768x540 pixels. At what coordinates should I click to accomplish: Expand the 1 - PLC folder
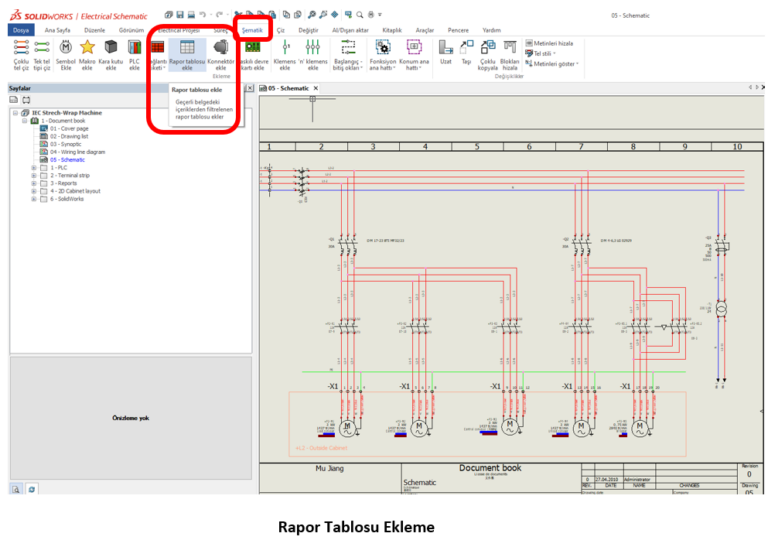(33, 167)
